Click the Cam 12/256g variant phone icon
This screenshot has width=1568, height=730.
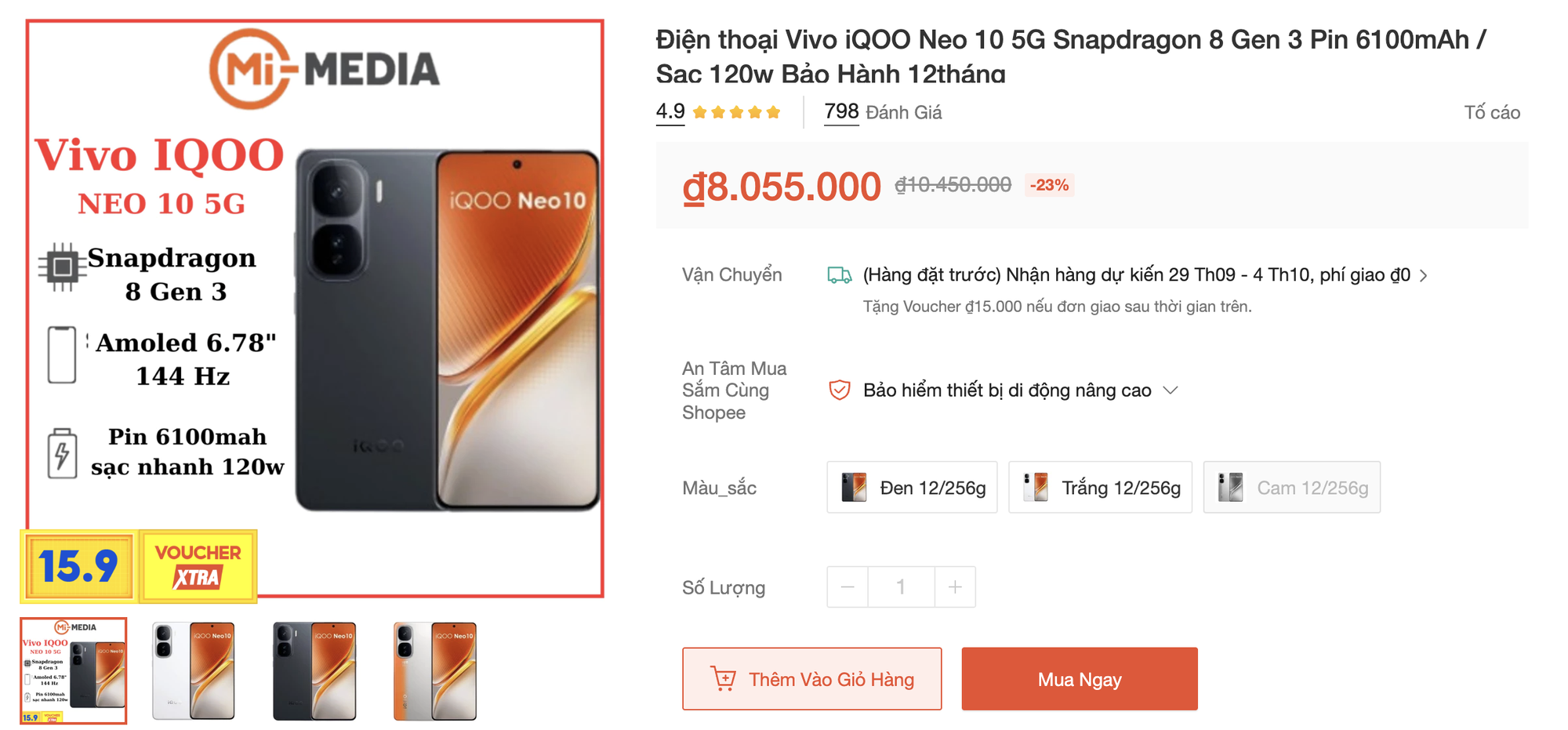1232,487
